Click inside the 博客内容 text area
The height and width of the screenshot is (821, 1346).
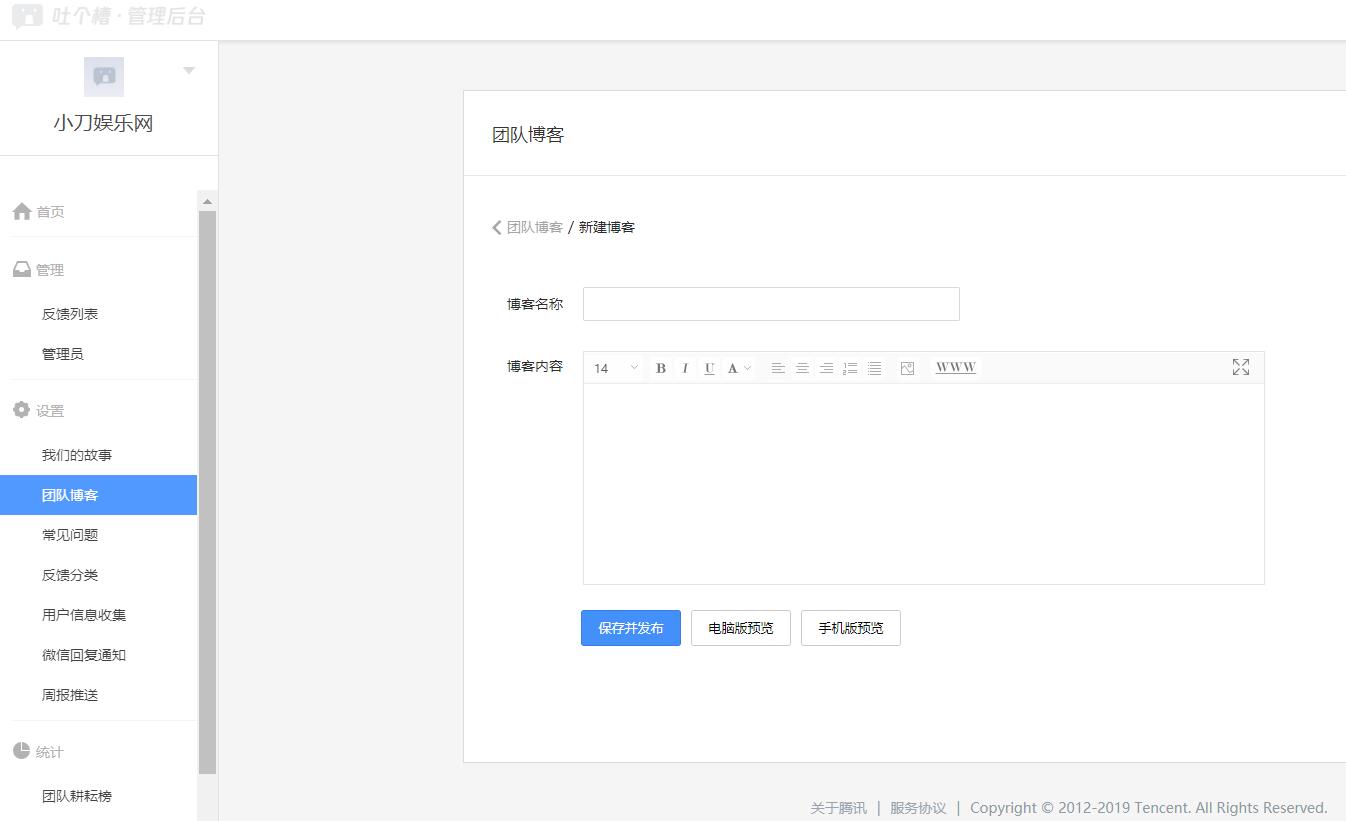923,484
